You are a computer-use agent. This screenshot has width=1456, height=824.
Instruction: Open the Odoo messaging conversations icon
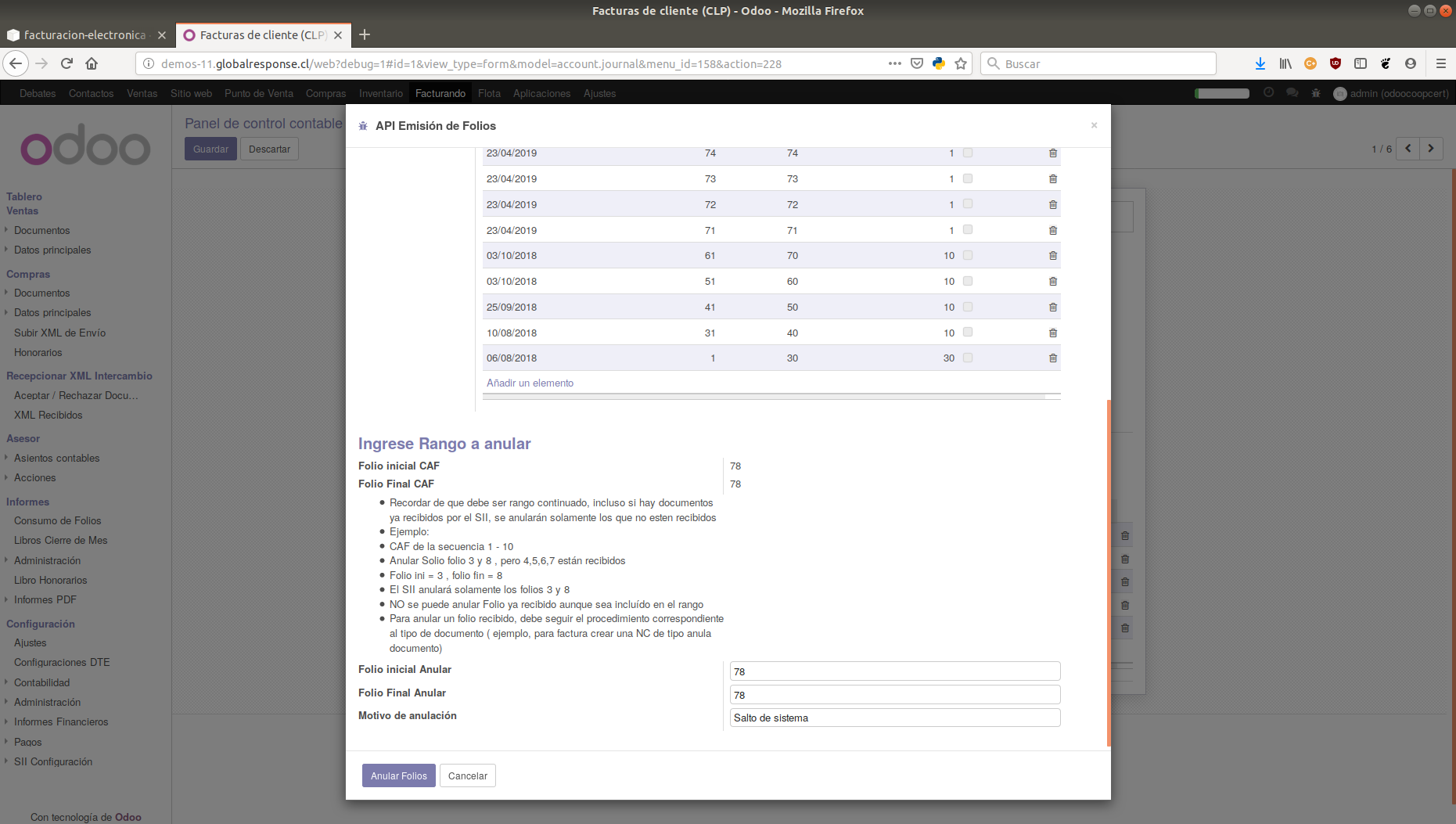tap(1292, 93)
